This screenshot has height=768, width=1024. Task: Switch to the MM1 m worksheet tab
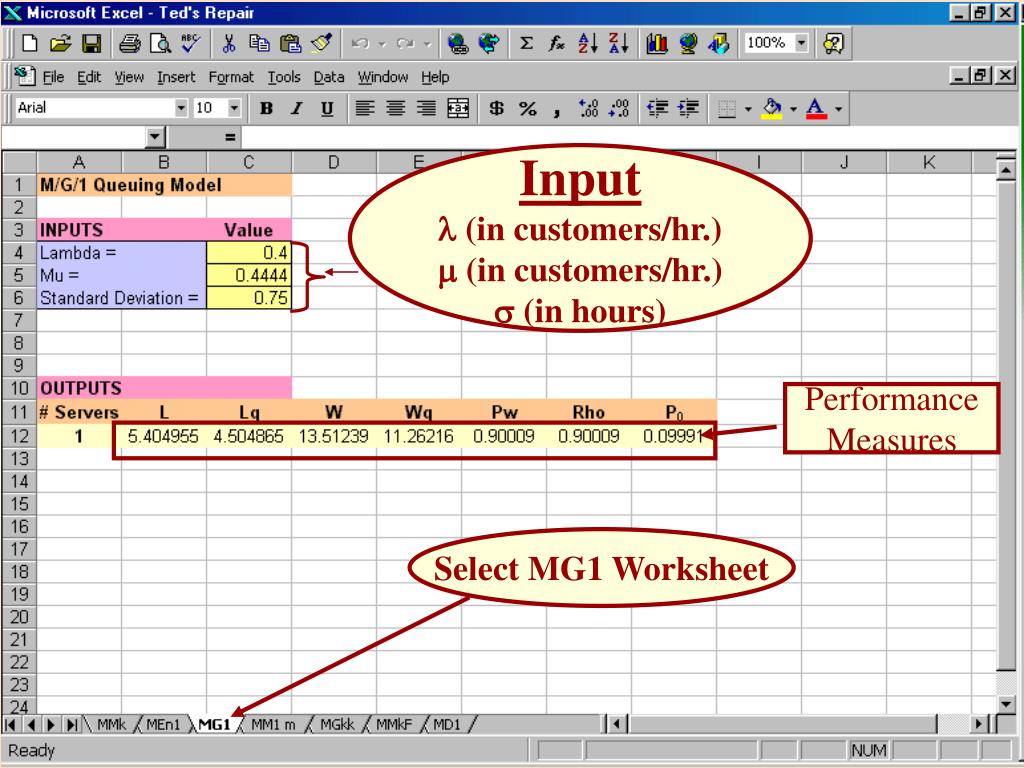(x=274, y=724)
